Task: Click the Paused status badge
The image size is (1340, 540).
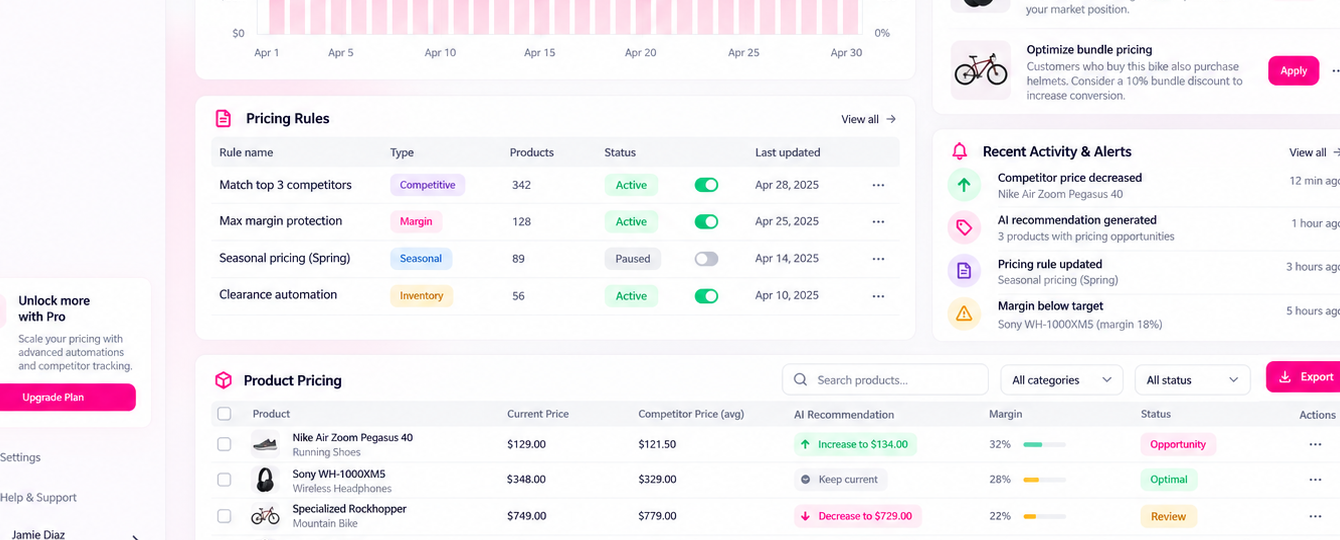Action: click(x=632, y=259)
